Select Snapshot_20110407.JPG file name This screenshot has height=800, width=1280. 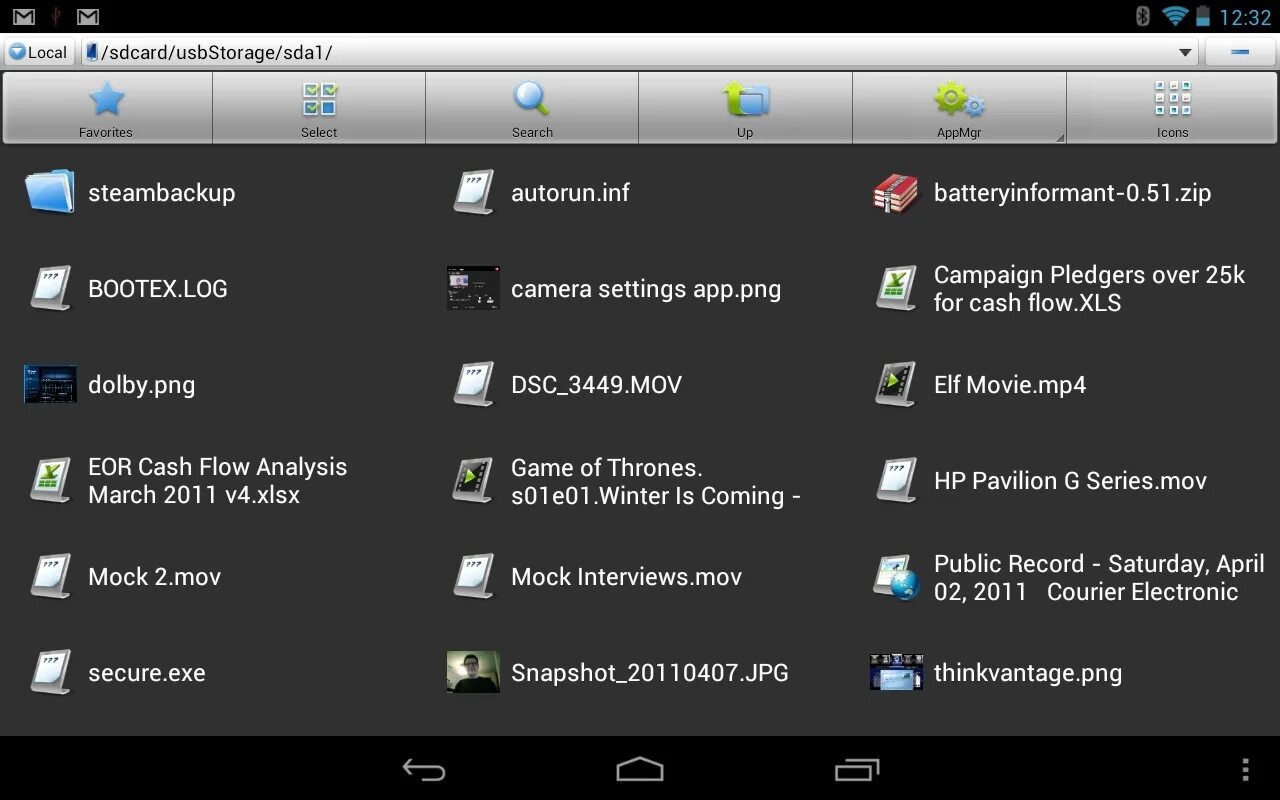[x=650, y=674]
